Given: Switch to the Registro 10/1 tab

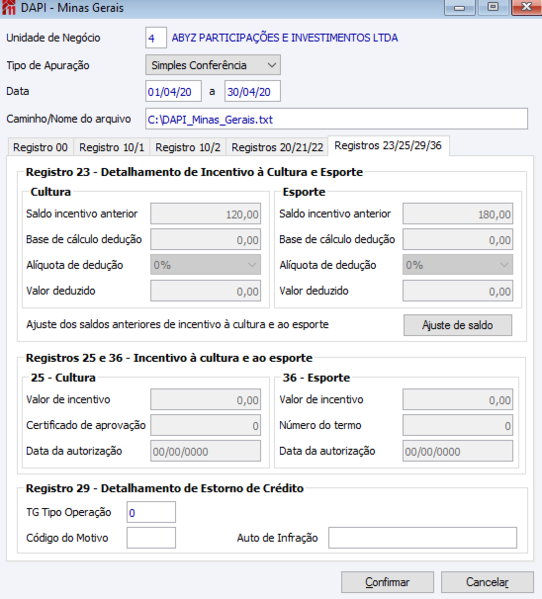Looking at the screenshot, I should [x=112, y=147].
